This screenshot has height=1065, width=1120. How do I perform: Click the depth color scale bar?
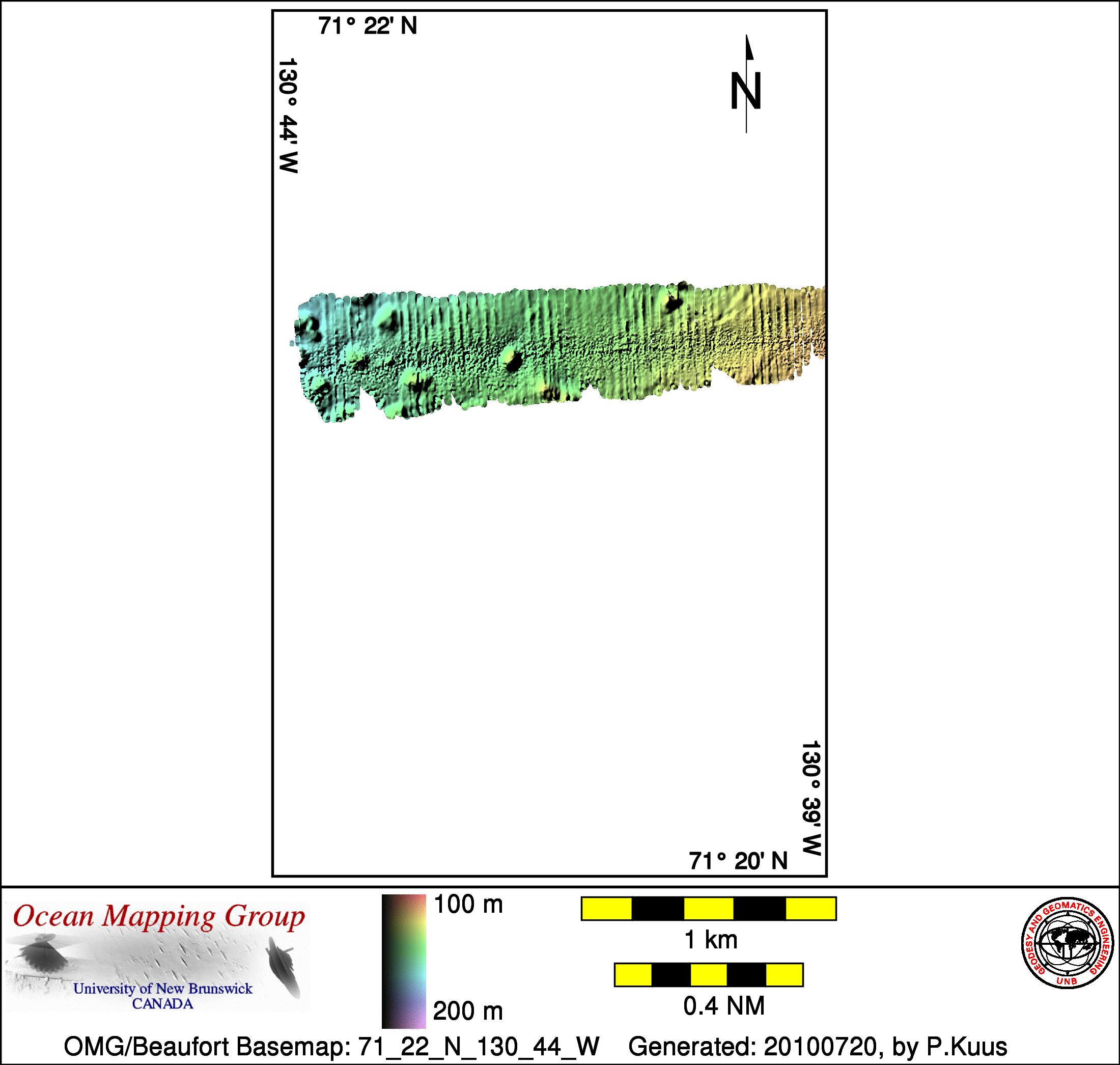pyautogui.click(x=403, y=961)
